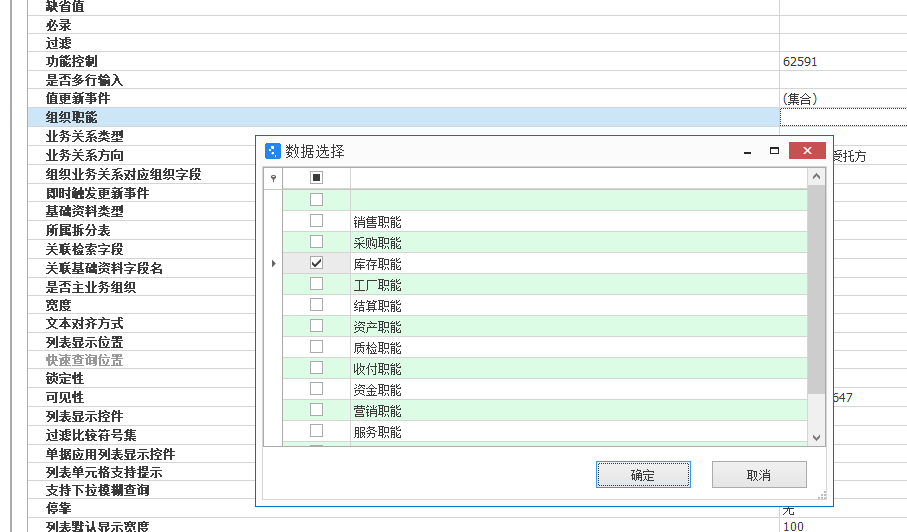Minimize the 数据选择 dialog
The height and width of the screenshot is (532, 907).
pos(746,151)
